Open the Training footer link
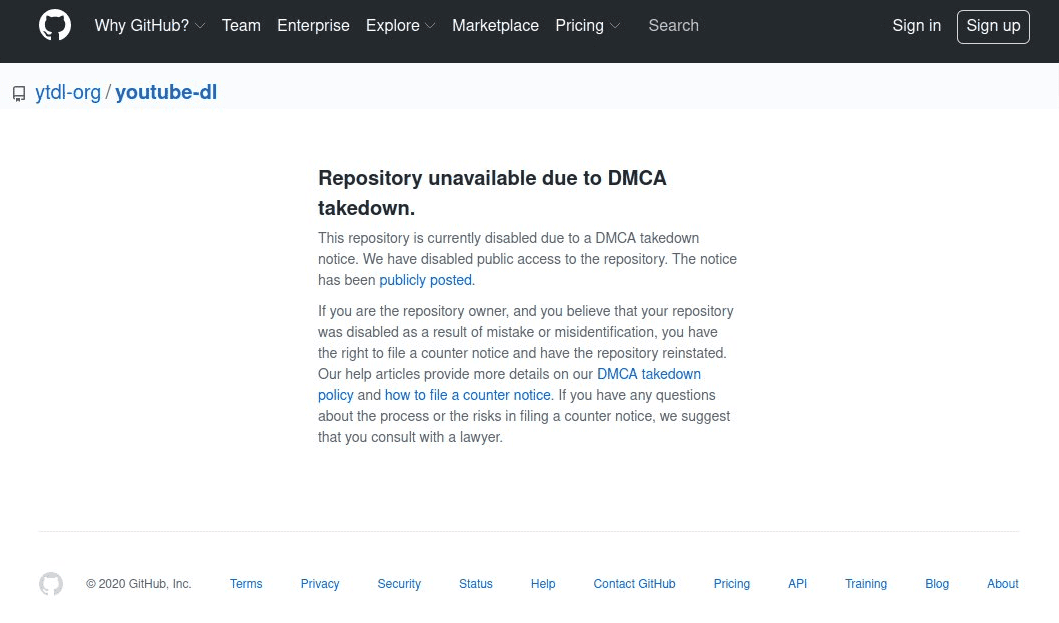 866,584
